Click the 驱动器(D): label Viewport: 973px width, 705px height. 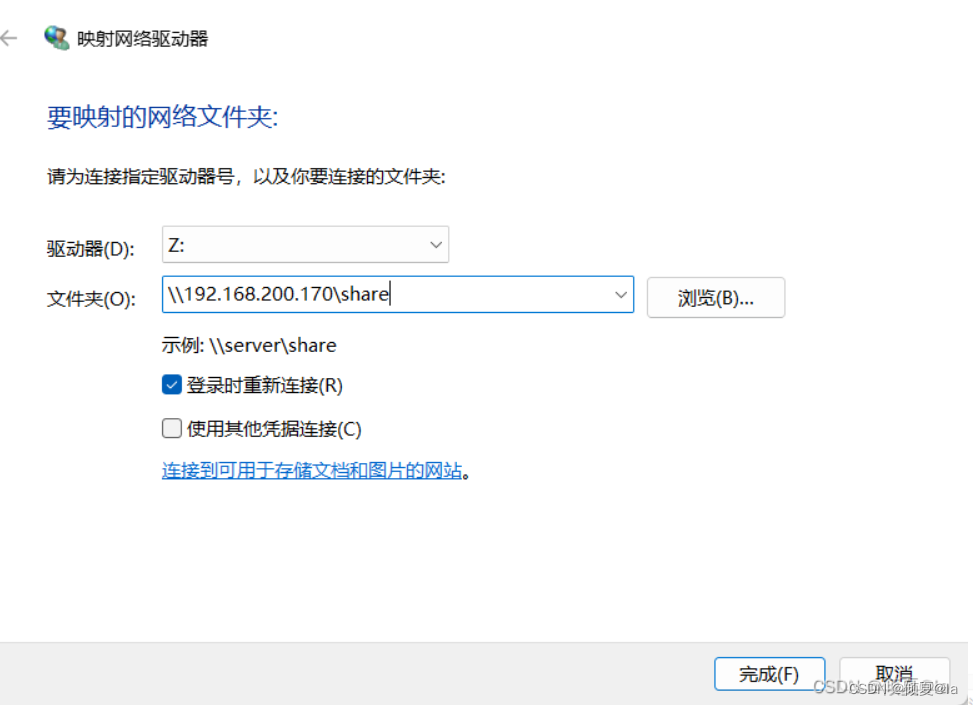click(x=91, y=249)
